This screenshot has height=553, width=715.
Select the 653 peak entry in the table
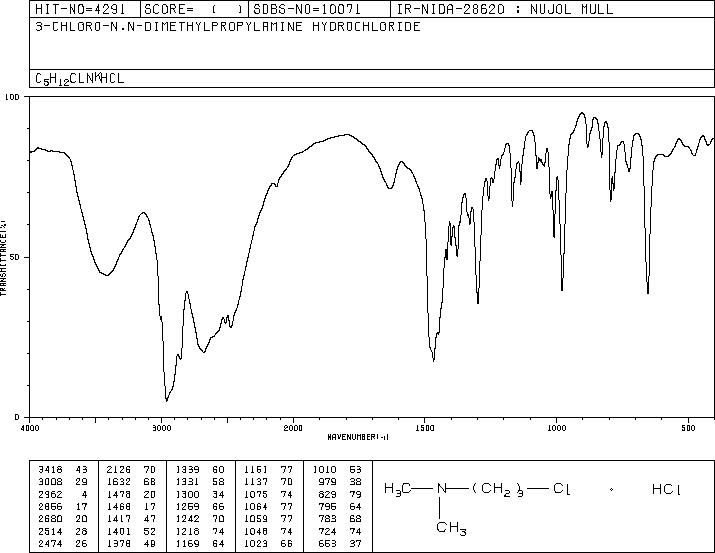click(340, 544)
